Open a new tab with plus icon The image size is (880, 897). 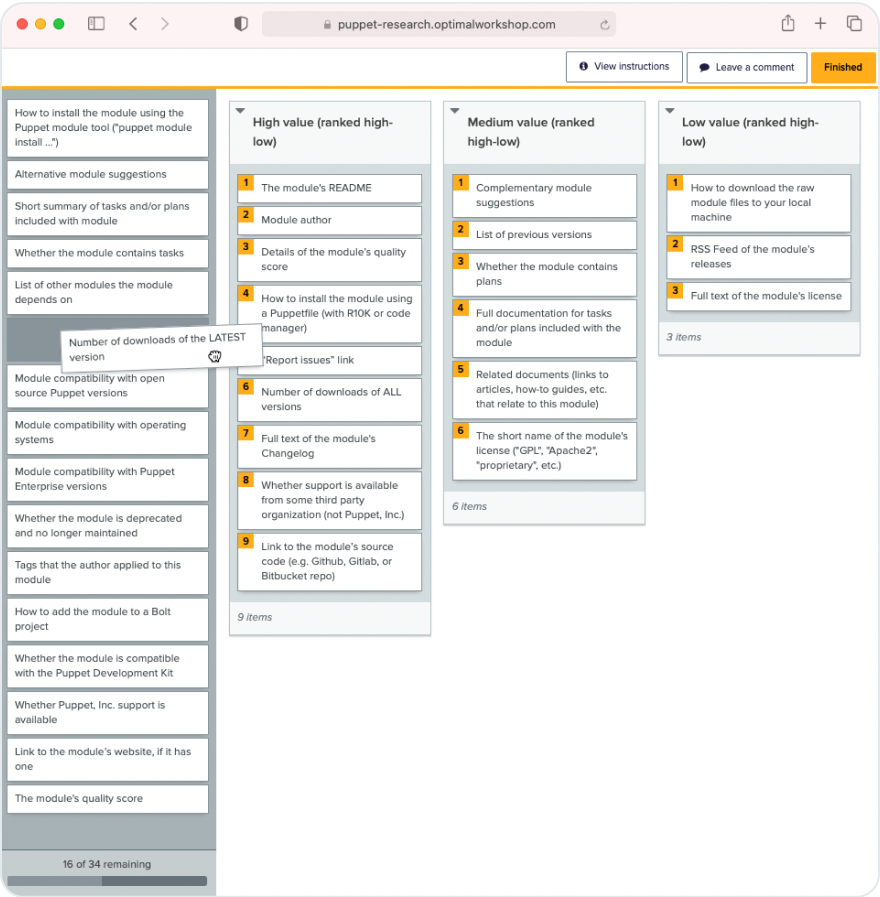pyautogui.click(x=820, y=24)
